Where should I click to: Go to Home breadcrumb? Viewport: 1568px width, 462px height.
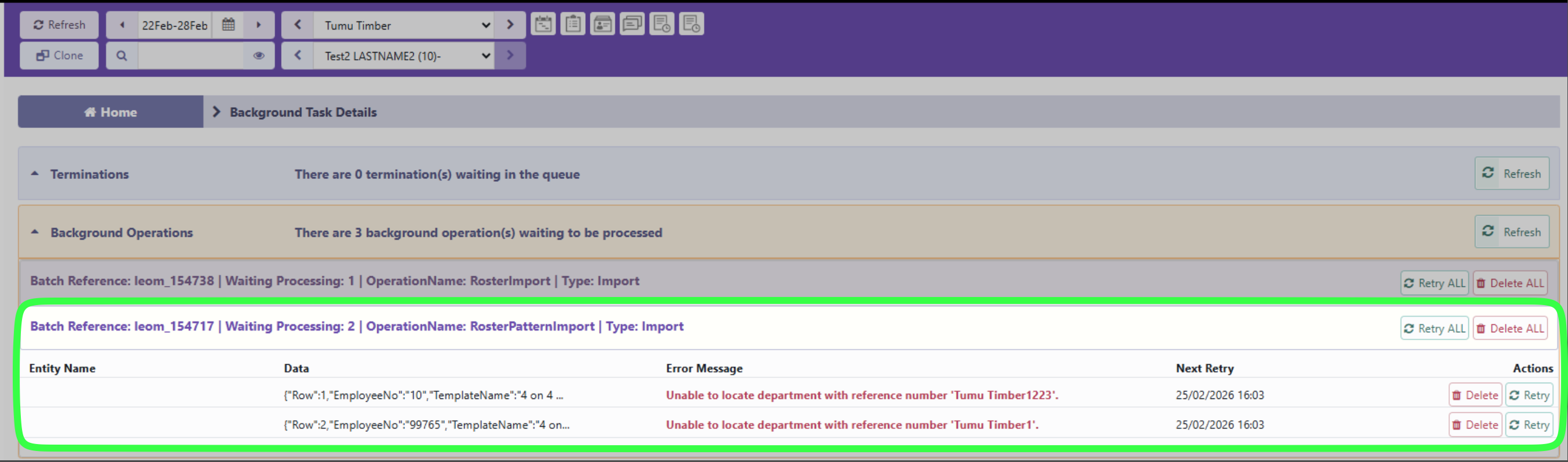pos(110,112)
